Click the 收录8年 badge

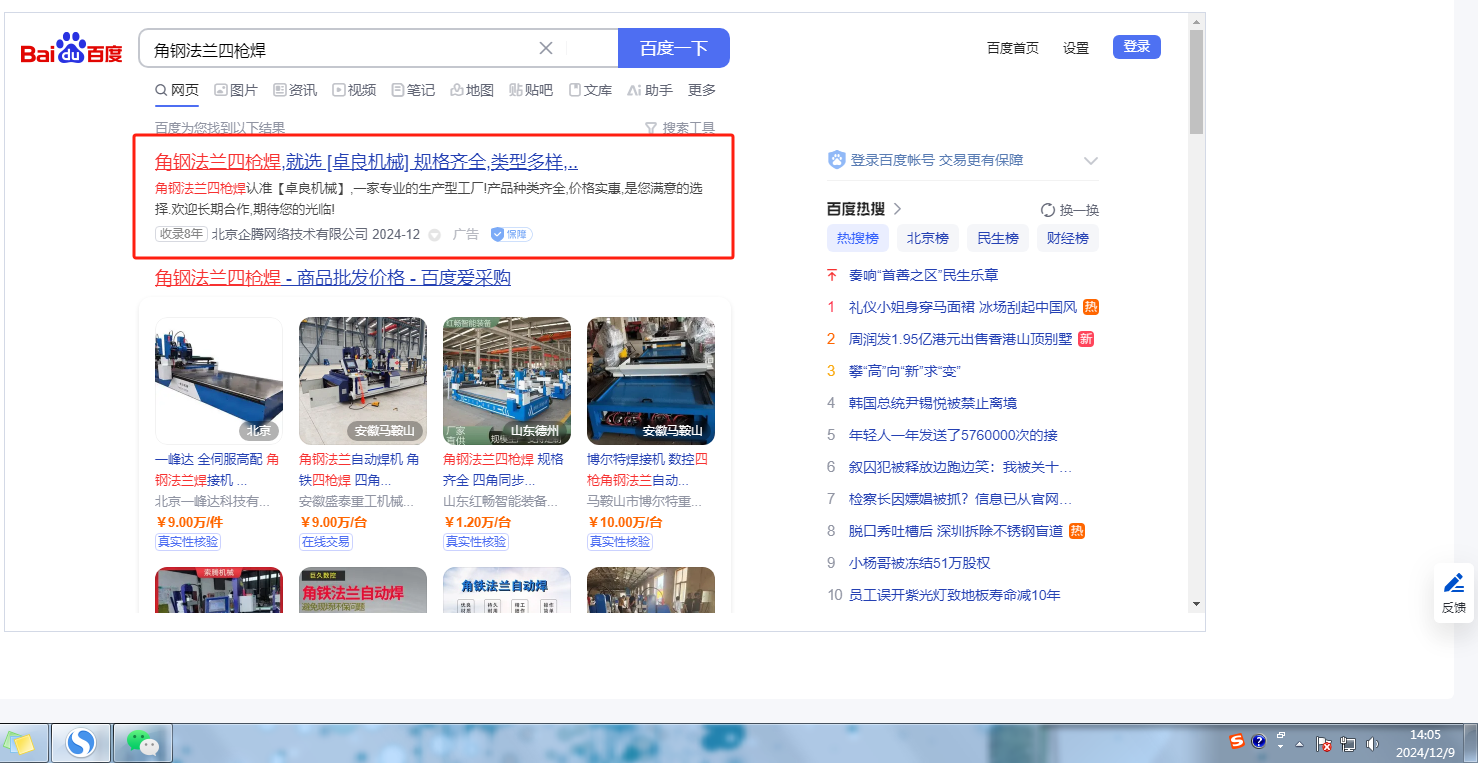click(181, 234)
